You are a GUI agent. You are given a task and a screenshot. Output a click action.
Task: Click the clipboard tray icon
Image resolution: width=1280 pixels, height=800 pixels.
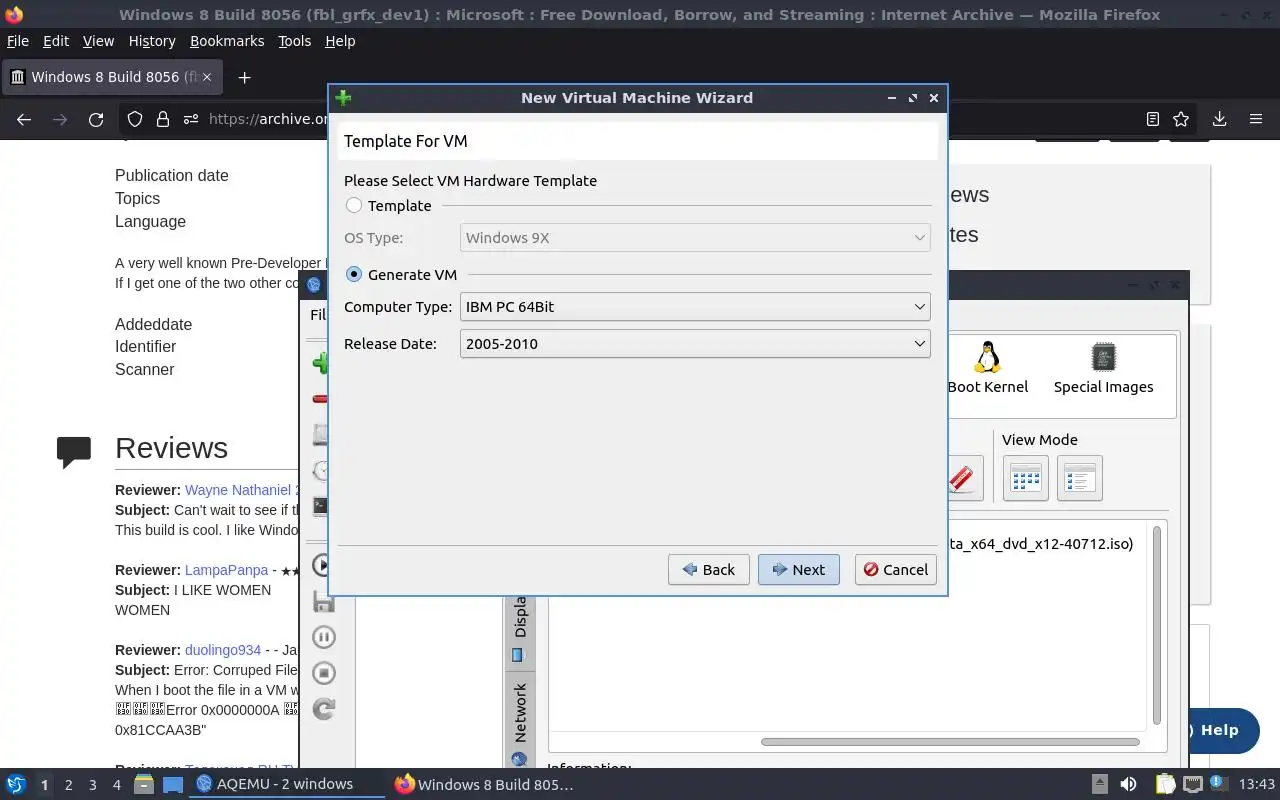pos(1165,784)
